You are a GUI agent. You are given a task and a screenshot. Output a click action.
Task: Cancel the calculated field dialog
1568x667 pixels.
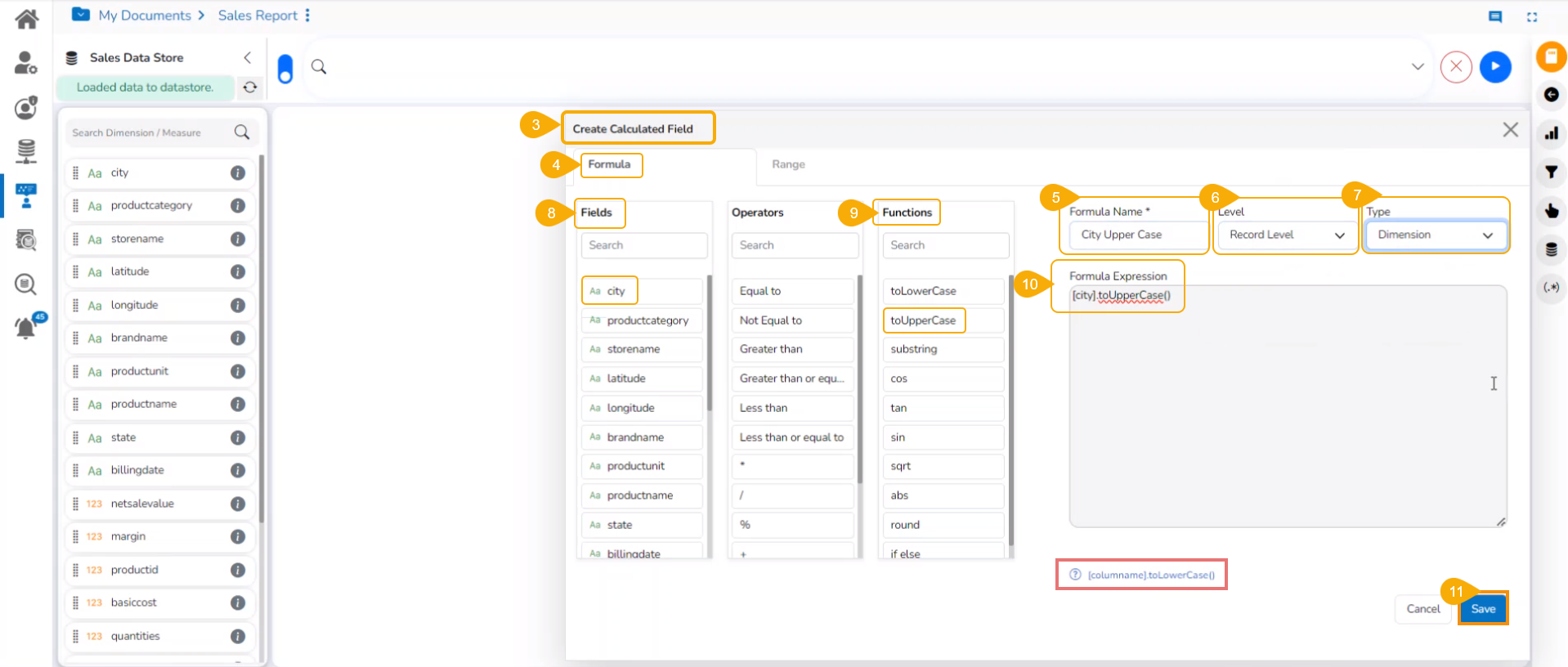(x=1423, y=609)
